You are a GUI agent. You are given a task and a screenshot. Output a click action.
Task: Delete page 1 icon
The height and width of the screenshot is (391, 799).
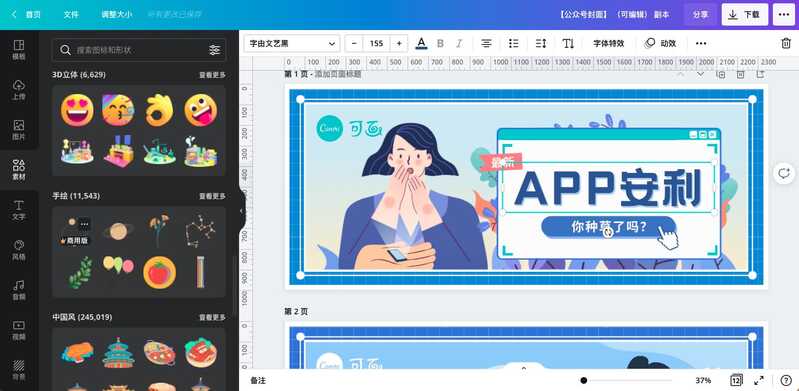tap(740, 74)
